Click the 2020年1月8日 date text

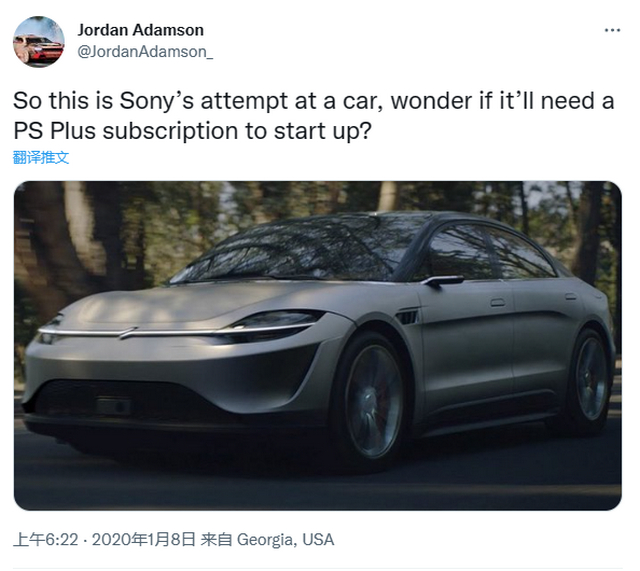click(144, 540)
